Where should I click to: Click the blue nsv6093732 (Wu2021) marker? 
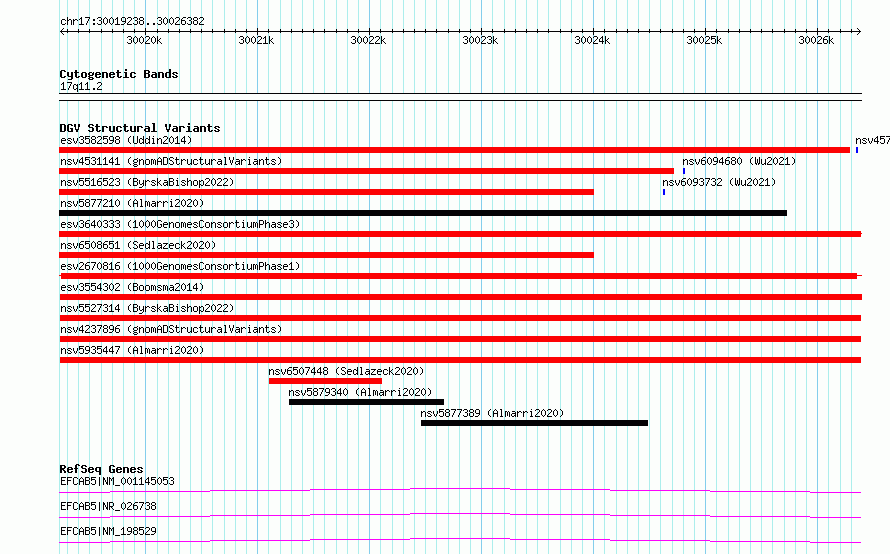[664, 192]
